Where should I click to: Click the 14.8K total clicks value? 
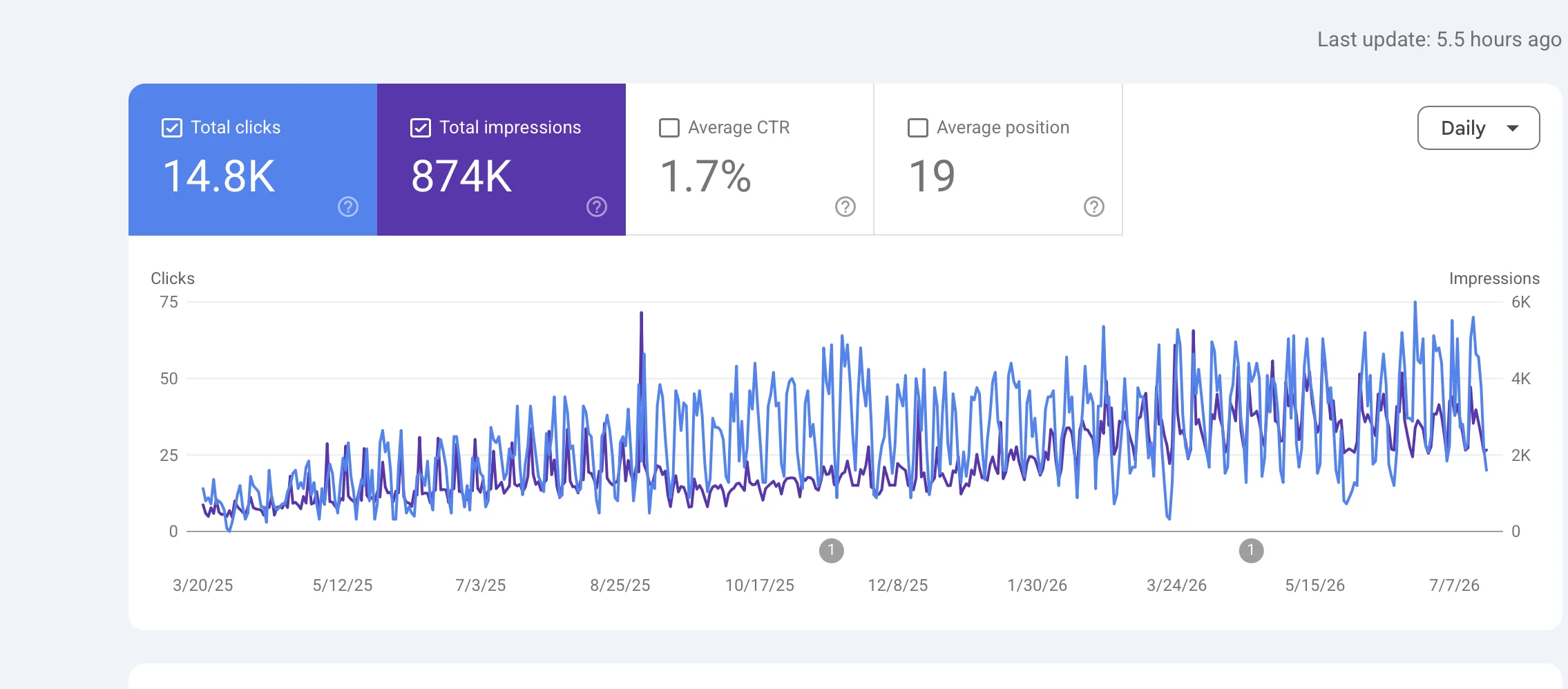point(219,176)
